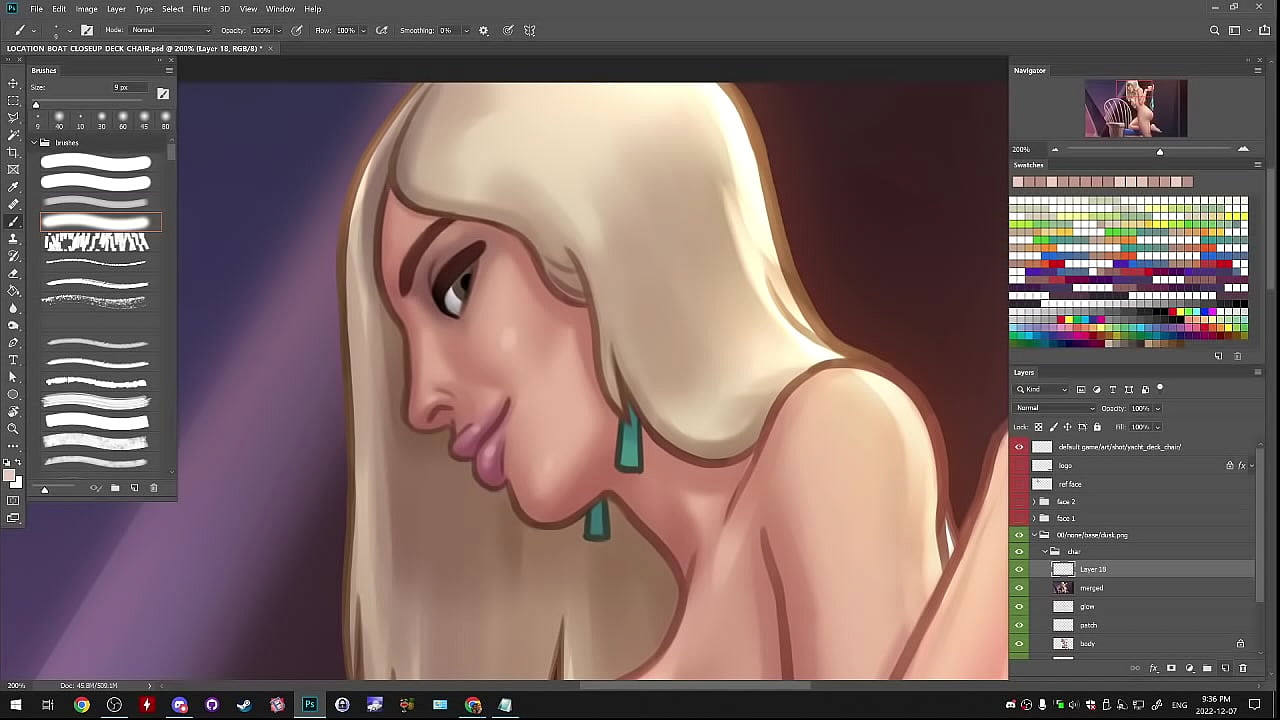Hide the merged layer
Screen dimensions: 1280x720
pyautogui.click(x=1019, y=588)
